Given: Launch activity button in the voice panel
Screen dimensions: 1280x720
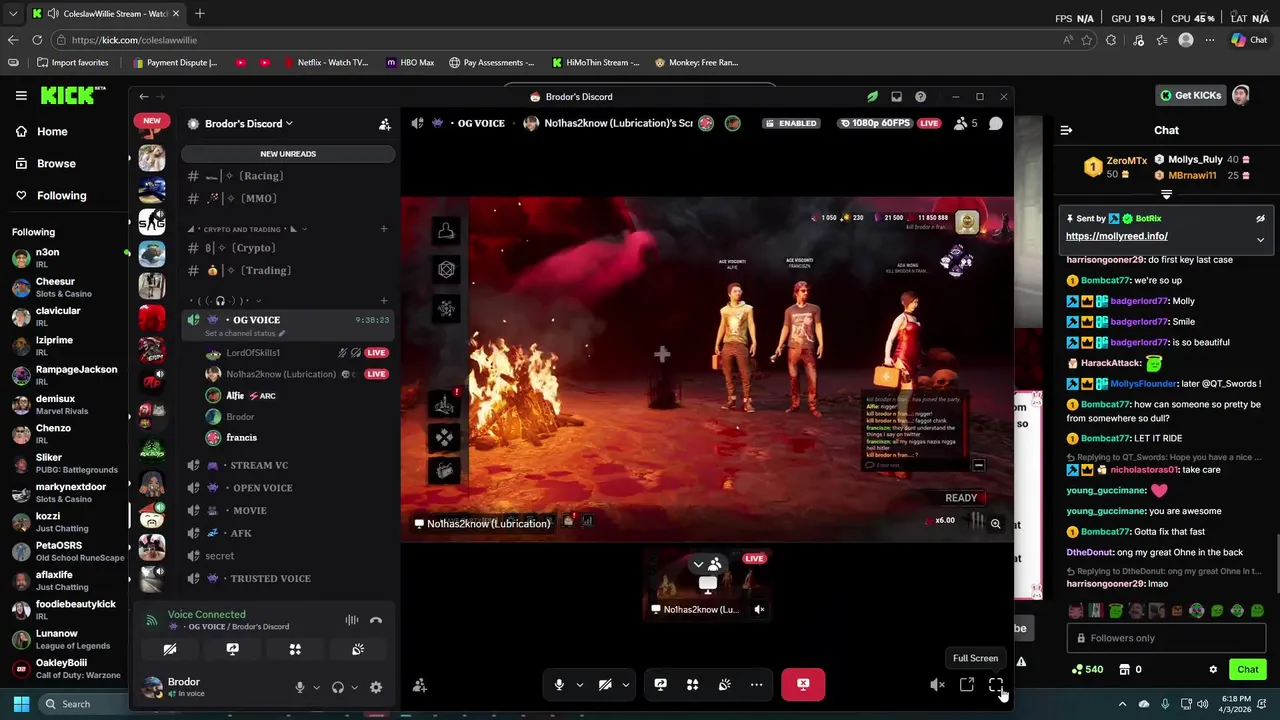Looking at the screenshot, I should pos(295,650).
